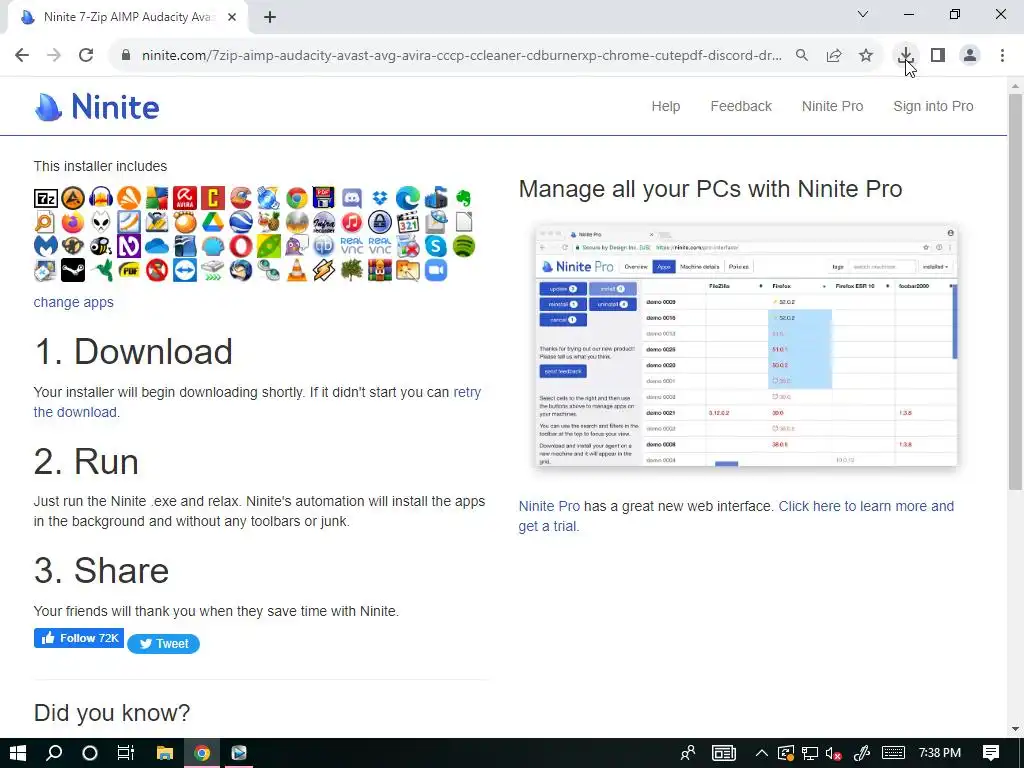
Task: Click the Discord app icon
Action: click(352, 198)
